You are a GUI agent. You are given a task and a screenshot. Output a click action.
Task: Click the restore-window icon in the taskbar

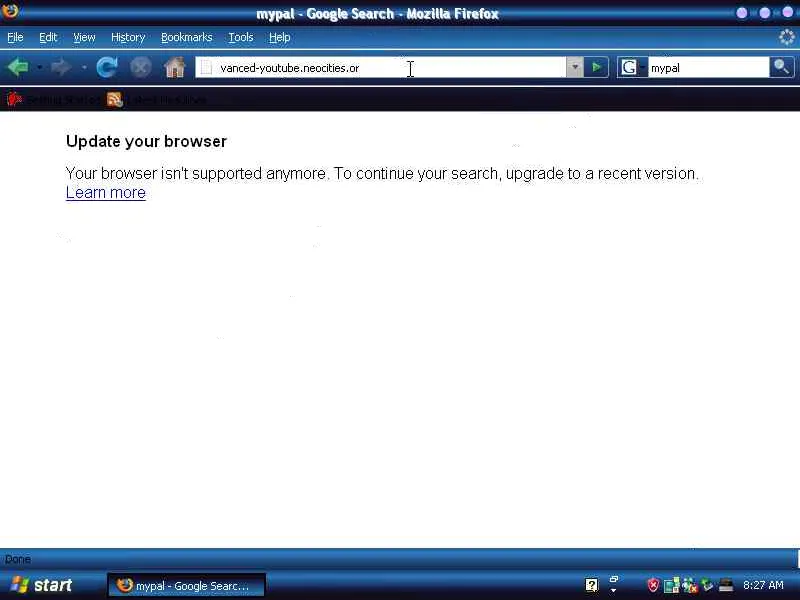click(614, 579)
